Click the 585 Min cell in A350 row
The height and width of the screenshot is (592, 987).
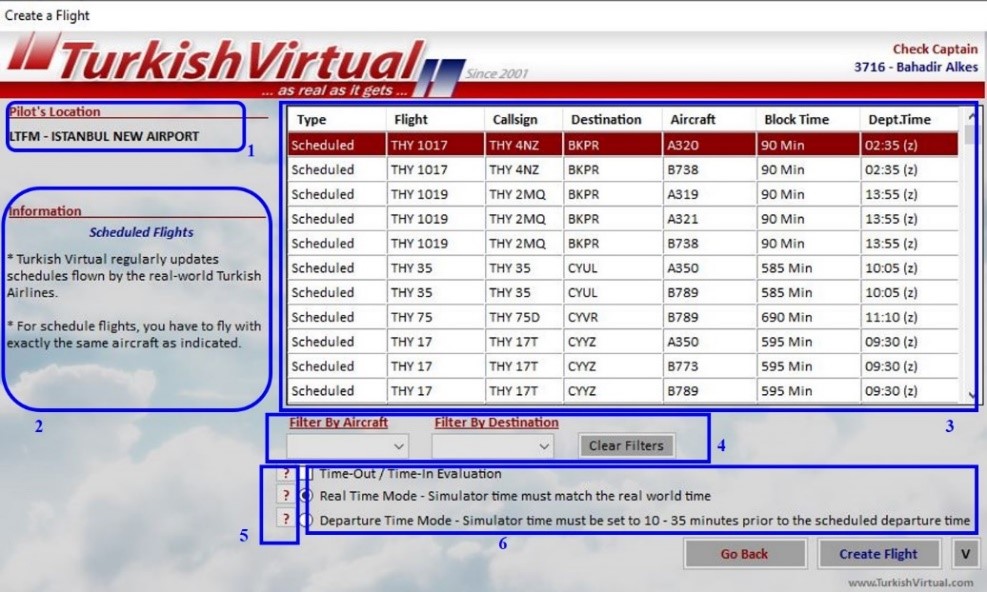tap(808, 268)
